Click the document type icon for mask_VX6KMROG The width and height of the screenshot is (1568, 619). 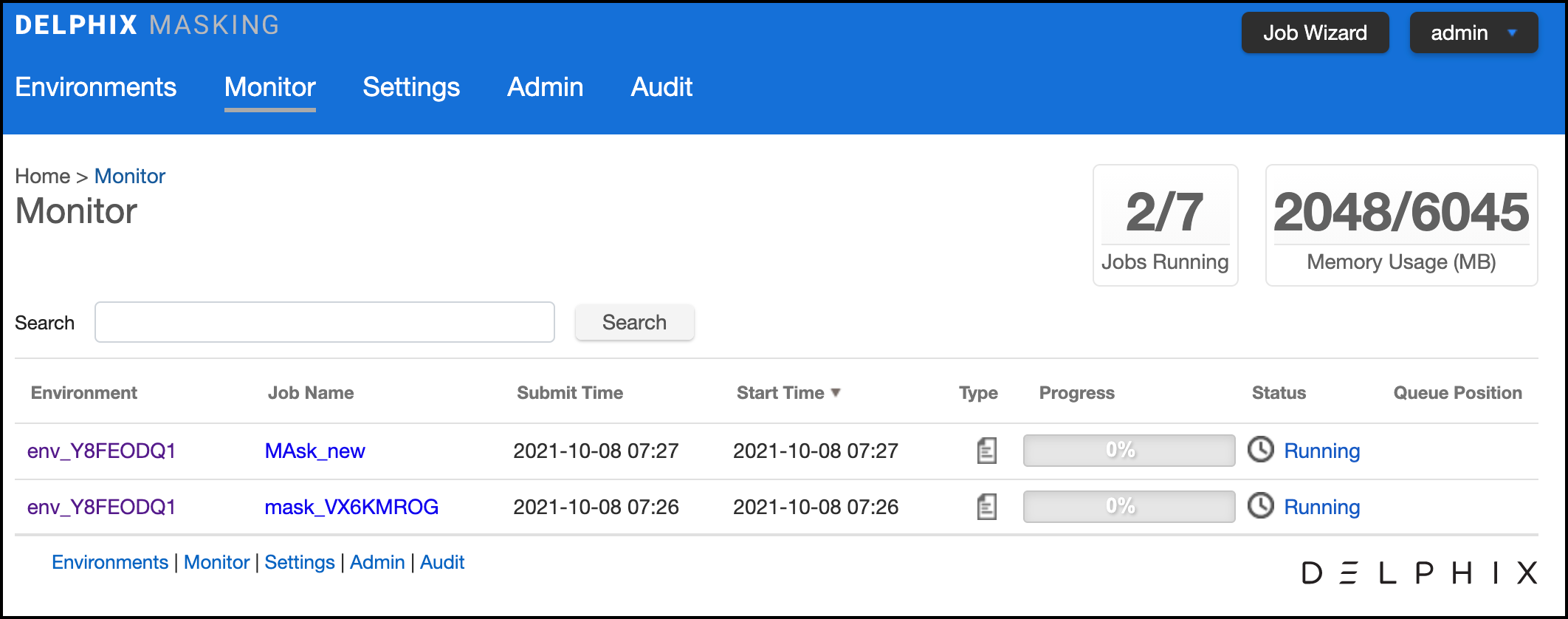pyautogui.click(x=986, y=507)
